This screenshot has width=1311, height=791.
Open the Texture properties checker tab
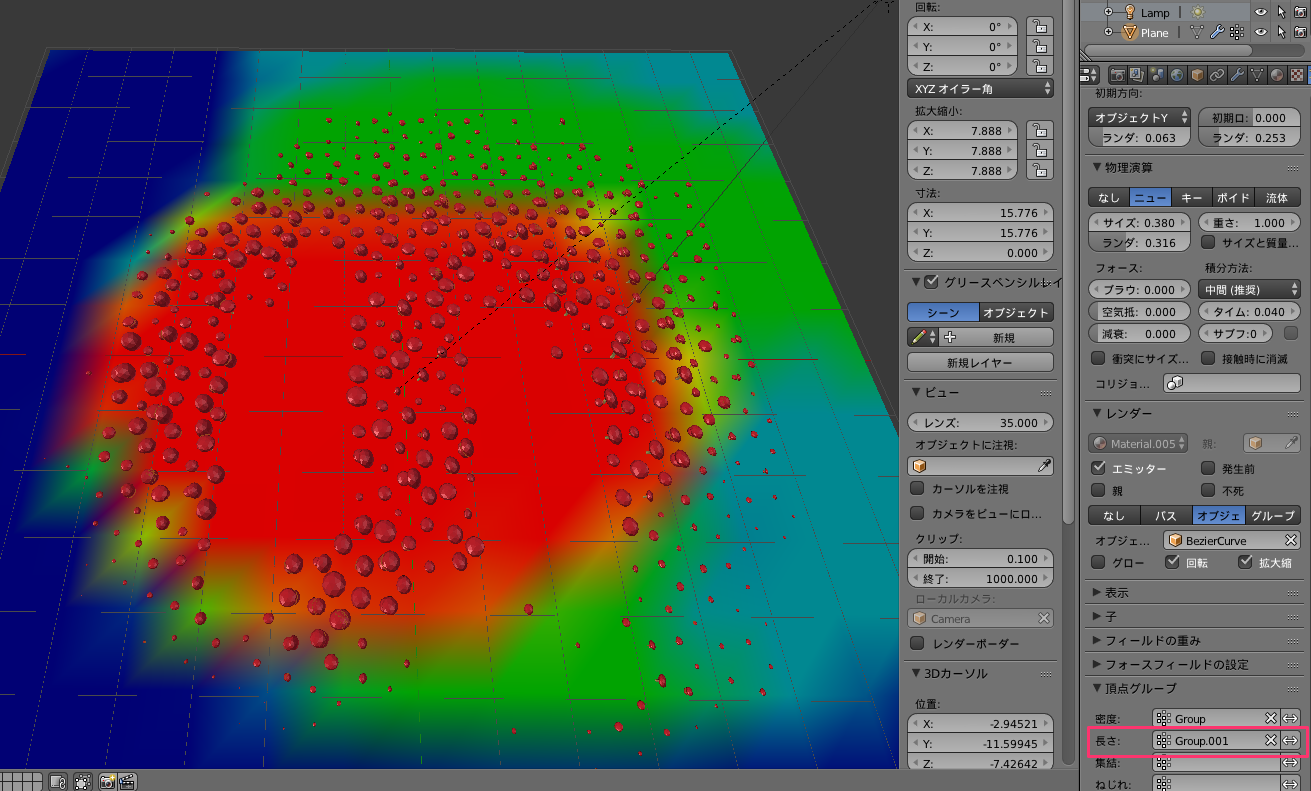click(x=1297, y=75)
